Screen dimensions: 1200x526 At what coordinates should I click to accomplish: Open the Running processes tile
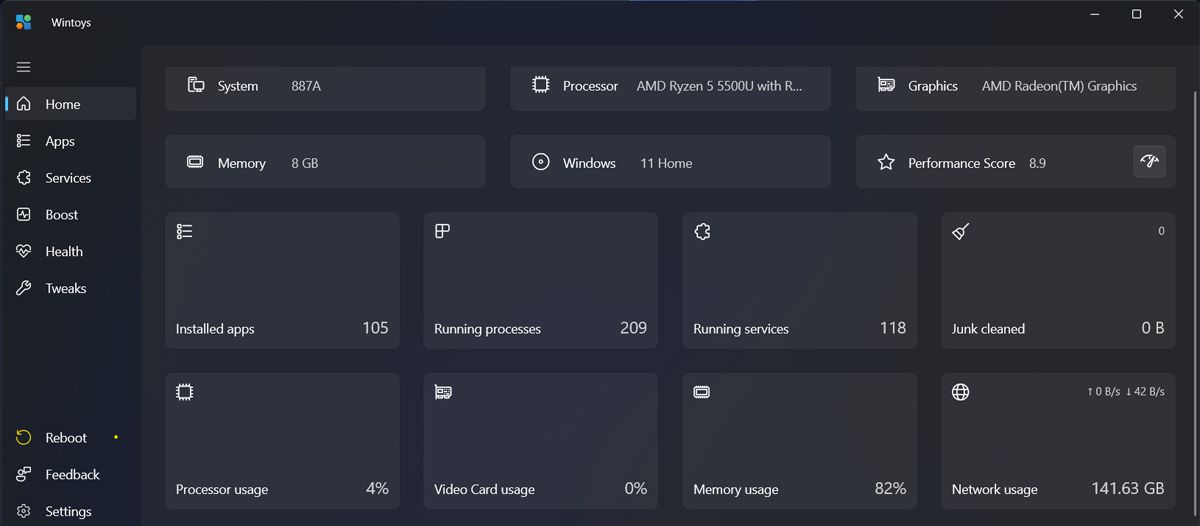point(540,280)
